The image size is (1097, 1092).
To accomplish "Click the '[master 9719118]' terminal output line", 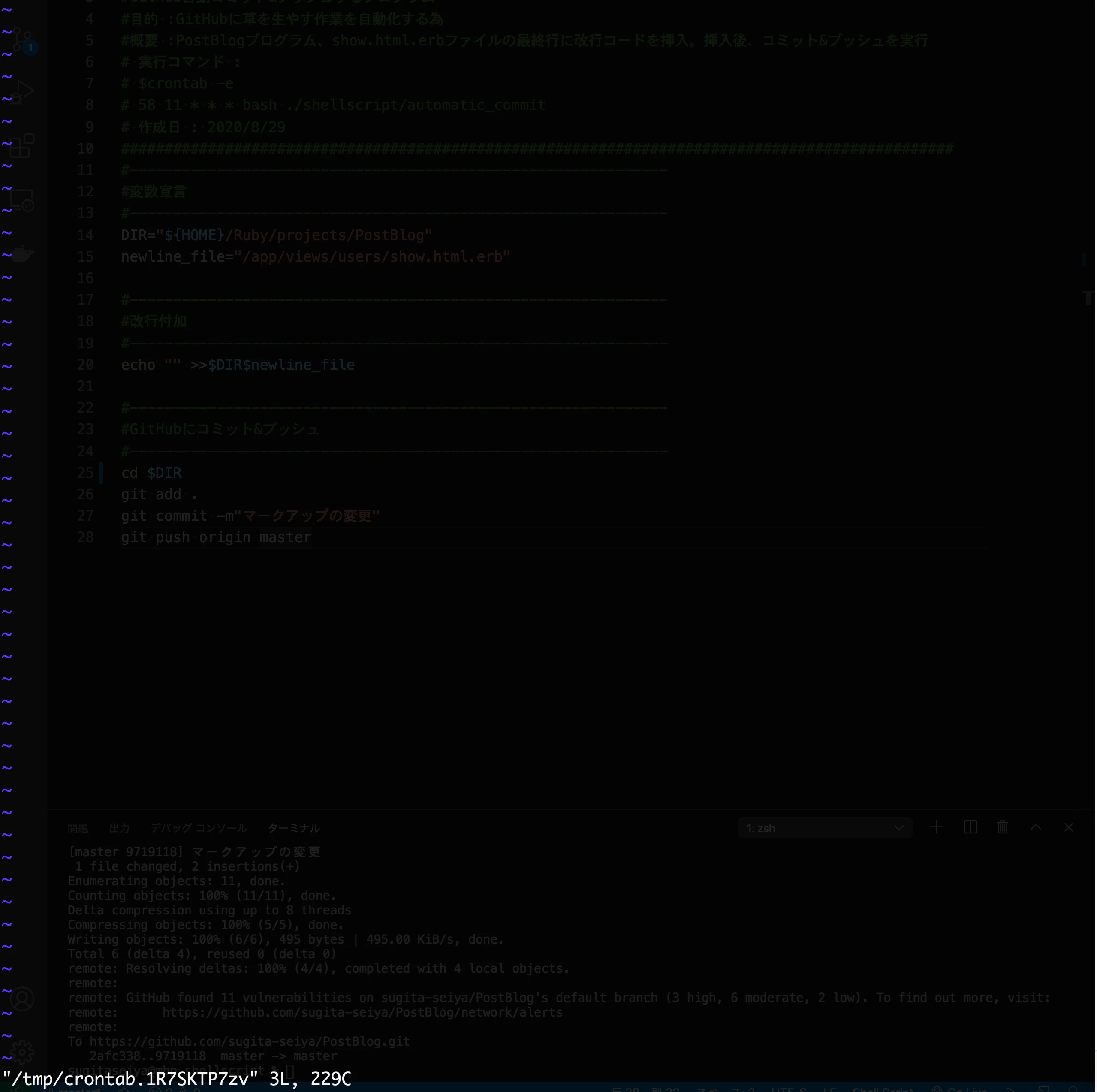I will click(x=195, y=853).
